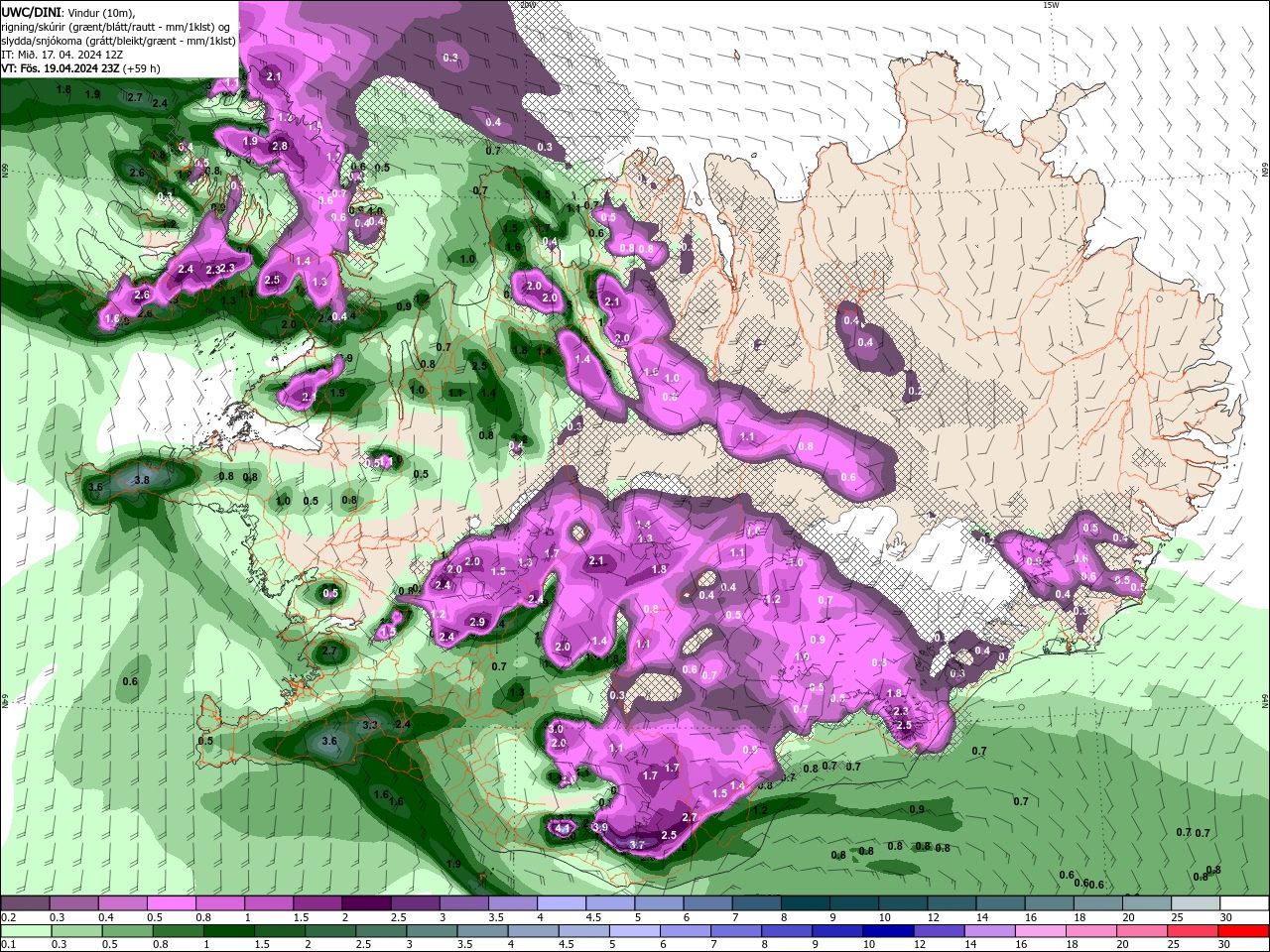Click the "2.8" snowfall value on map

tap(280, 146)
